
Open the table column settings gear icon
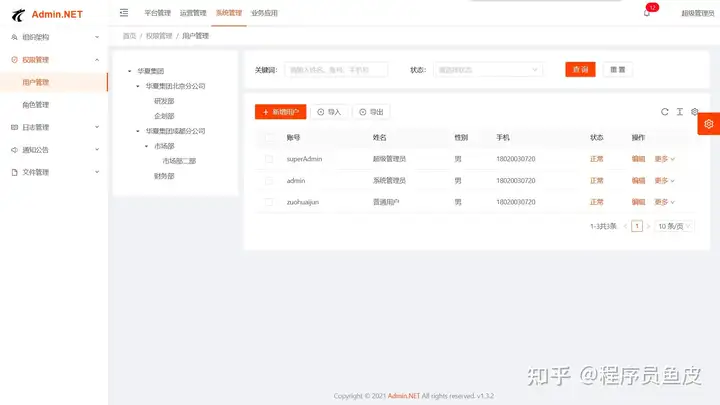pyautogui.click(x=694, y=112)
